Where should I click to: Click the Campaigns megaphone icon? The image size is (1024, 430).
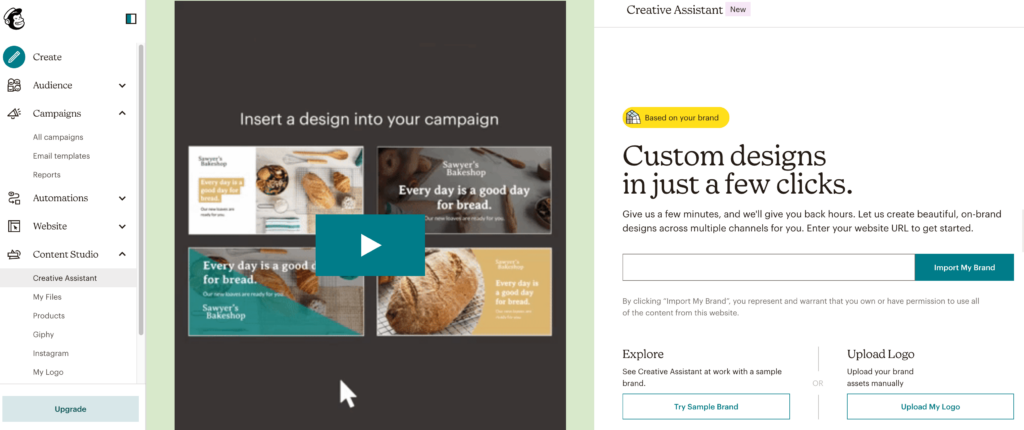[x=14, y=114]
